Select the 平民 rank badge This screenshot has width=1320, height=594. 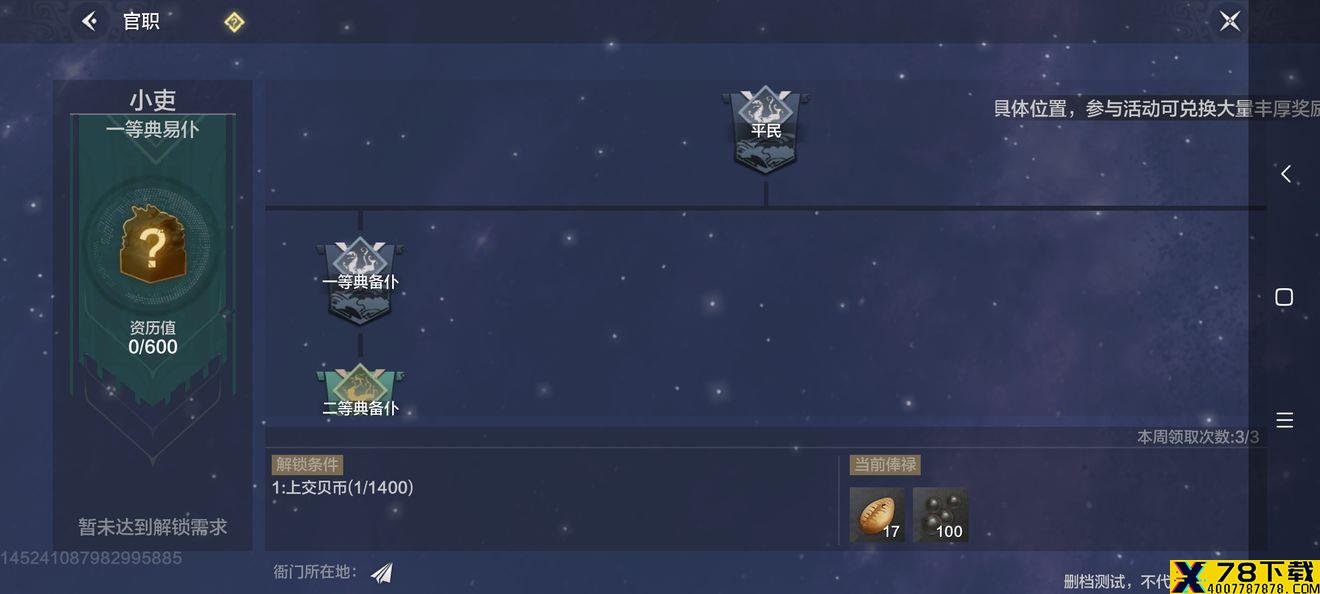click(x=766, y=130)
